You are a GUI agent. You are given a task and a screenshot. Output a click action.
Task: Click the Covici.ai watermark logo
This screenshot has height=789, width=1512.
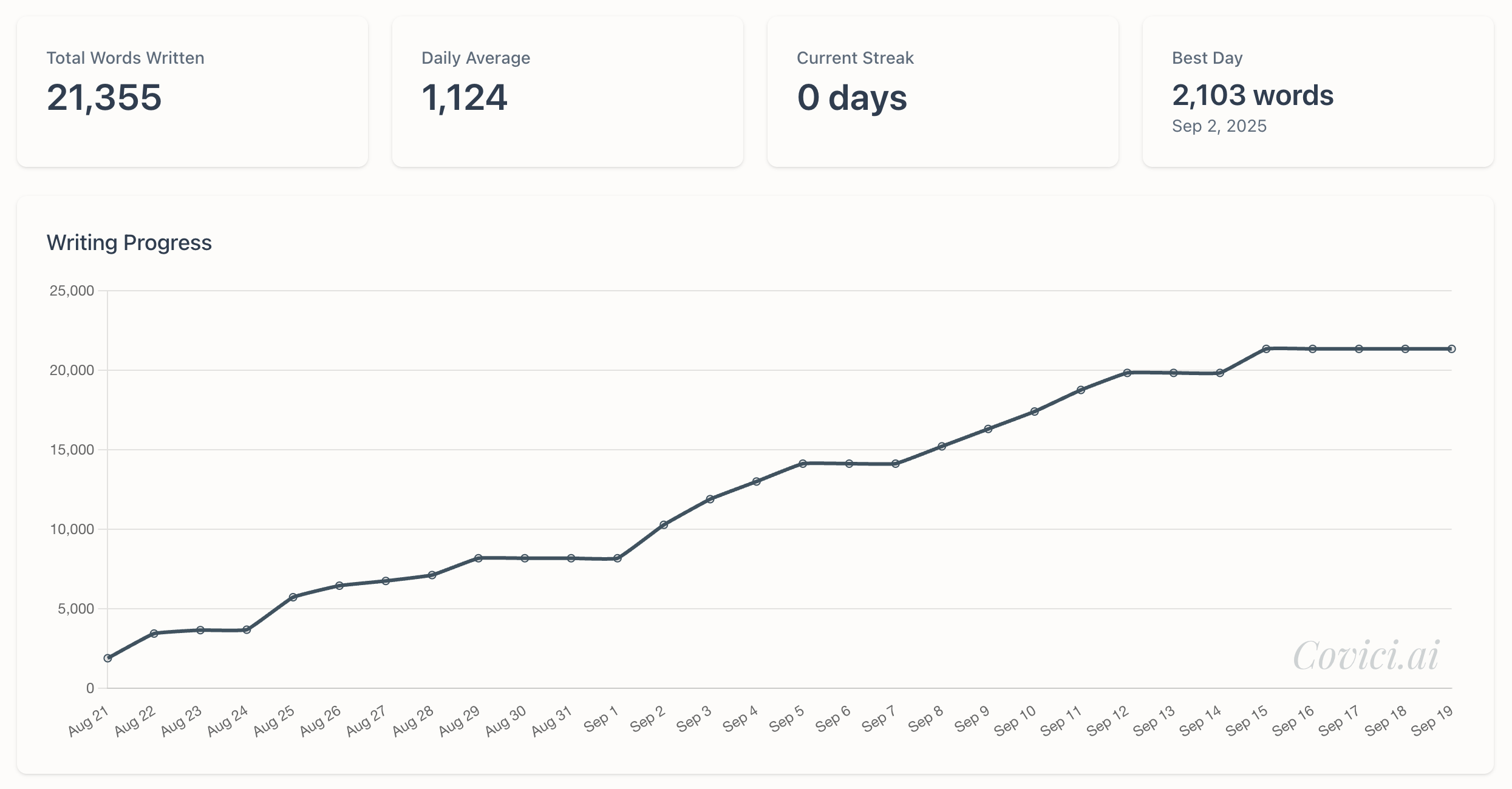(x=1366, y=656)
